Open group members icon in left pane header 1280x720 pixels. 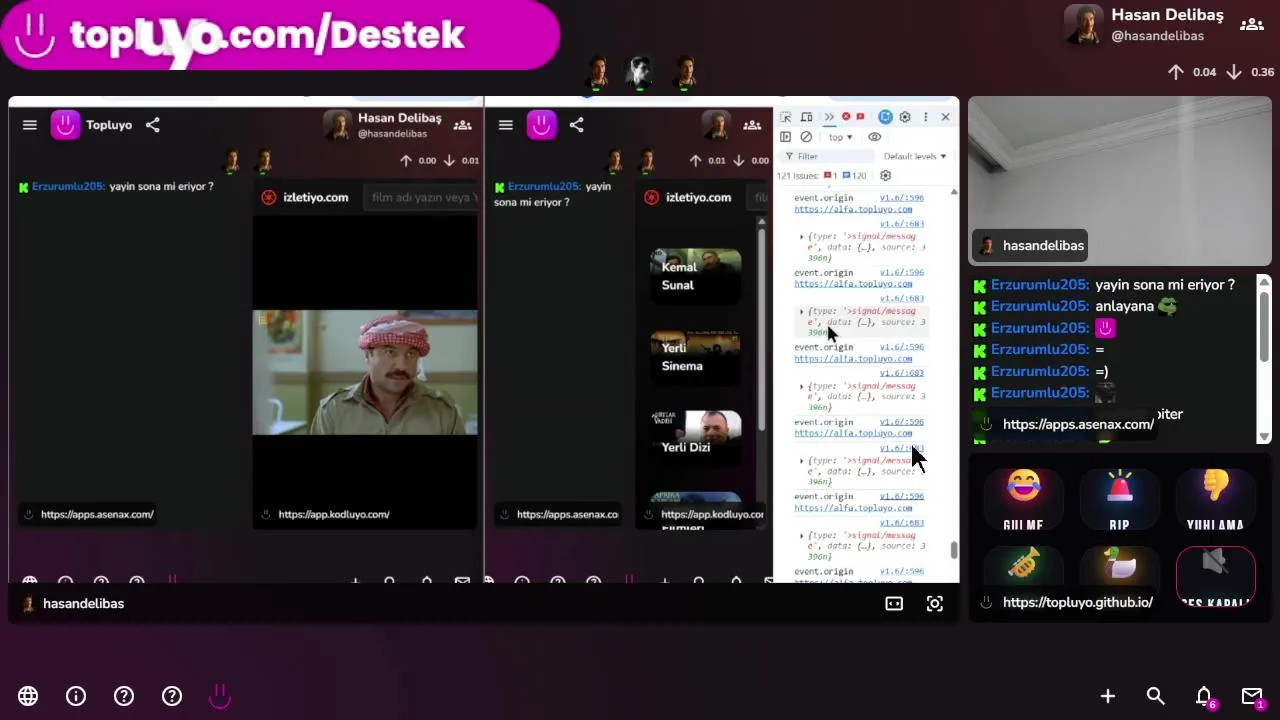click(462, 125)
